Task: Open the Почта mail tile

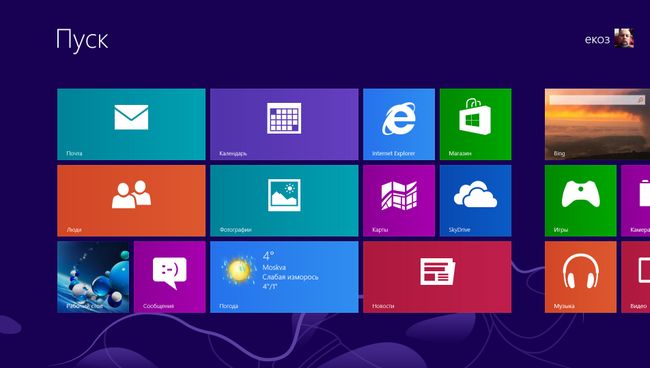Action: [131, 124]
